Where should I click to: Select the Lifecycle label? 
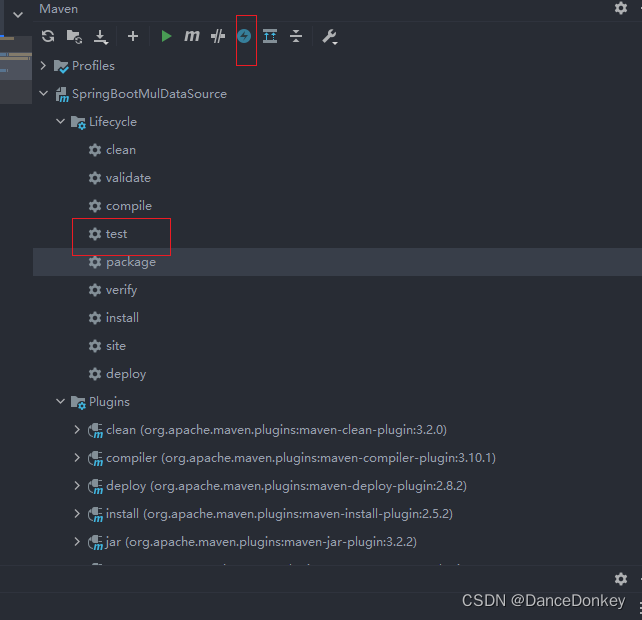(113, 122)
